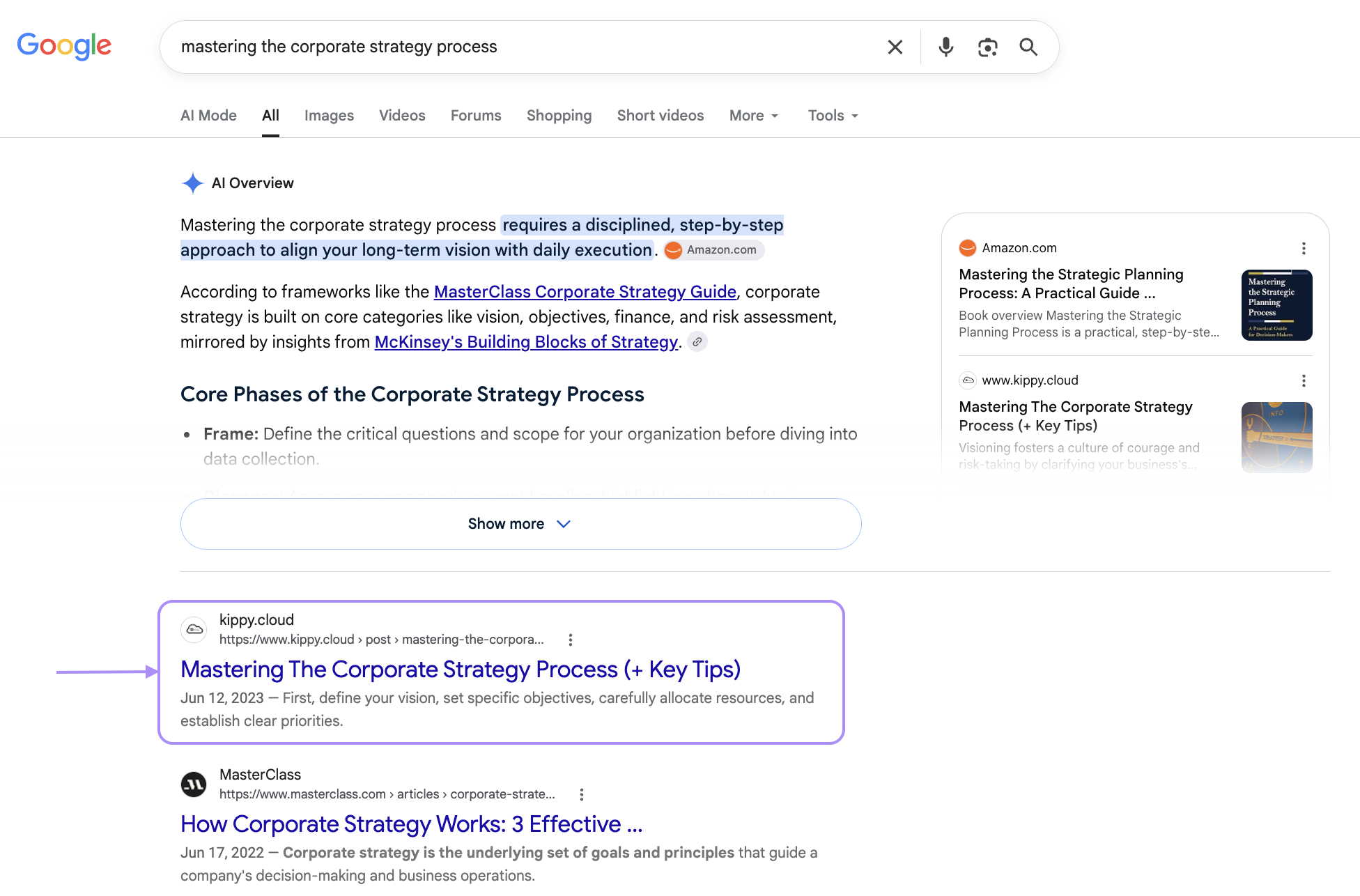Click the magnifying glass search icon
The width and height of the screenshot is (1360, 896).
1028,47
